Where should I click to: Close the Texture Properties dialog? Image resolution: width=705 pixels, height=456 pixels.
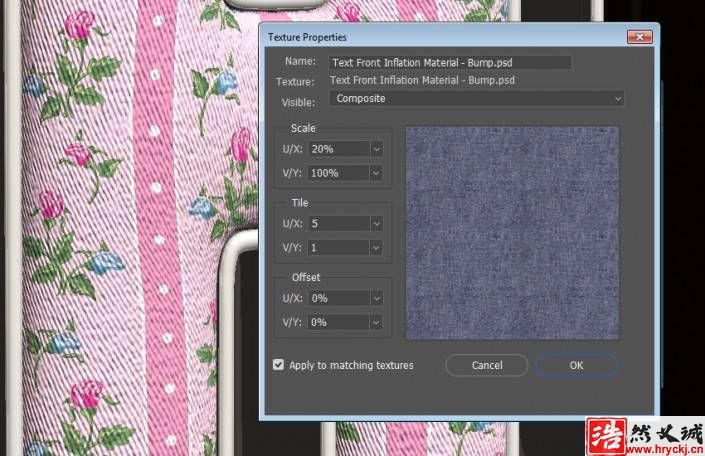click(639, 37)
